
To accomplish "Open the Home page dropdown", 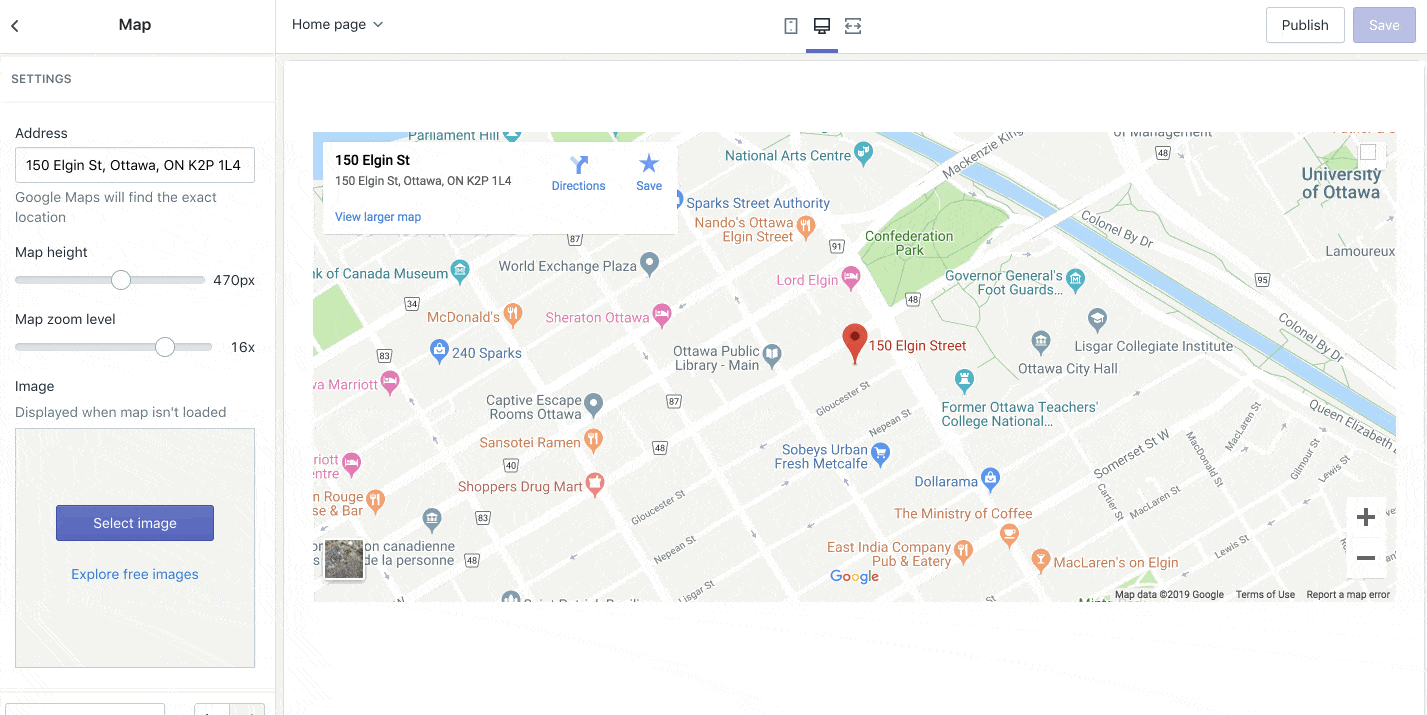I will click(x=337, y=24).
